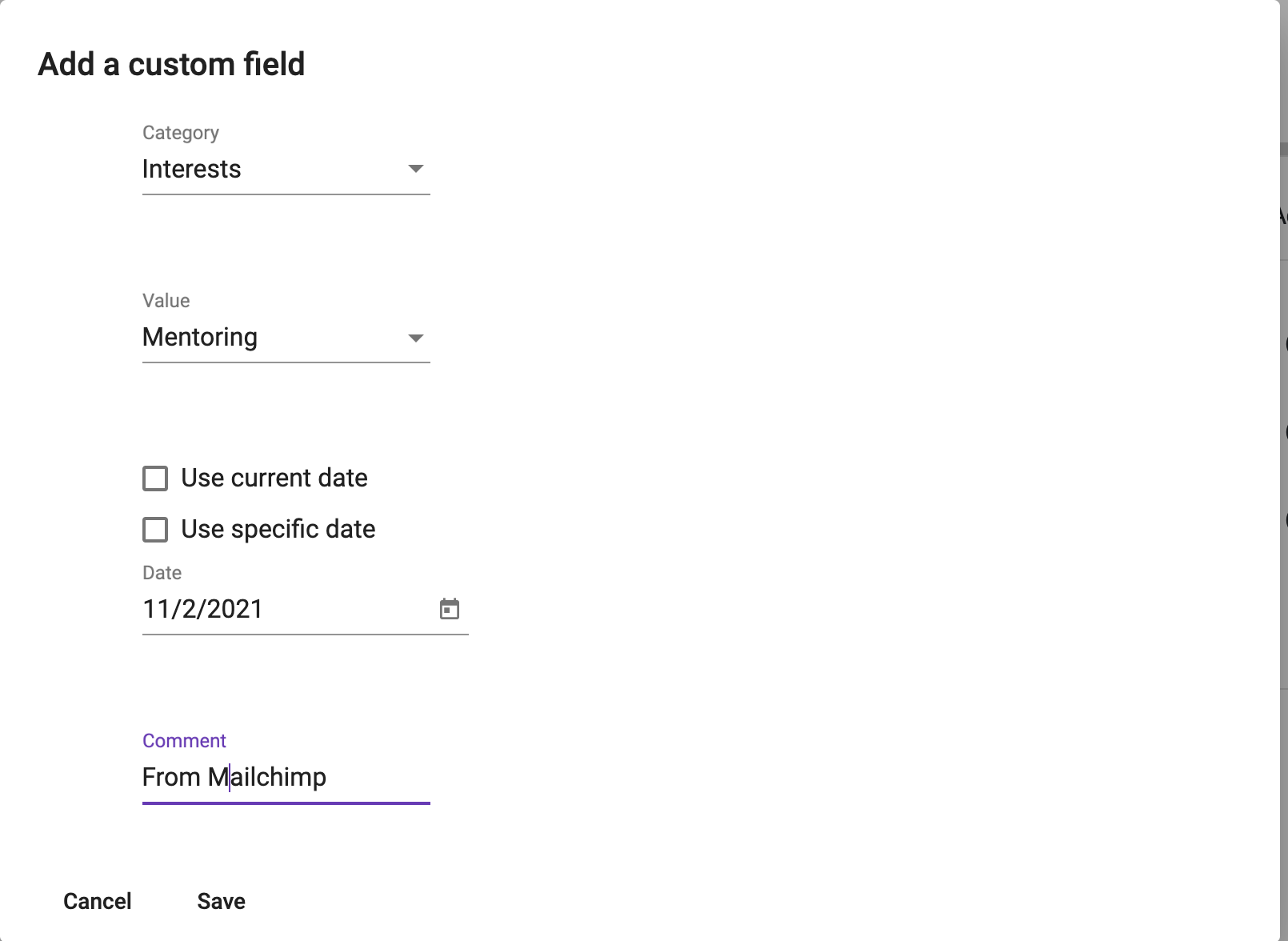This screenshot has width=1288, height=941.
Task: Select the 'Interests' category value text
Action: 191,169
